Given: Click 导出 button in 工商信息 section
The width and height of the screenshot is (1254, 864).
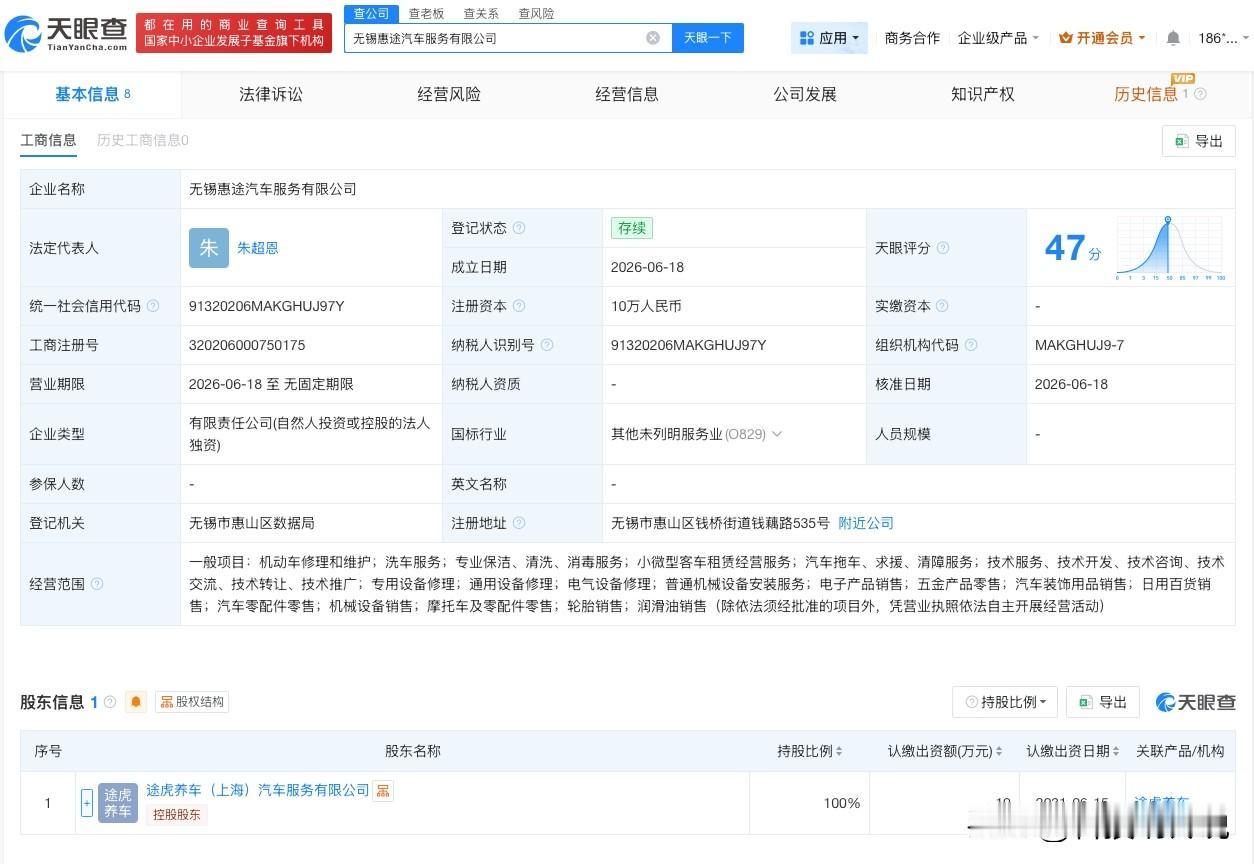Looking at the screenshot, I should pos(1199,141).
